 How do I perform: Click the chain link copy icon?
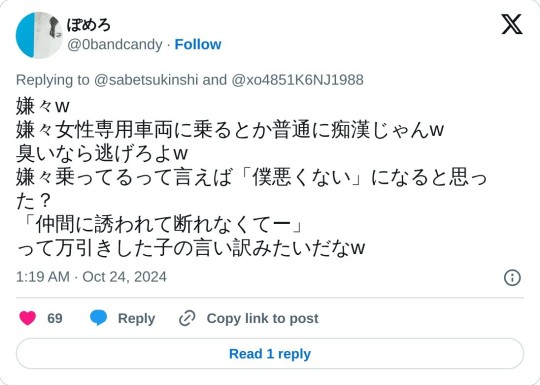187,318
